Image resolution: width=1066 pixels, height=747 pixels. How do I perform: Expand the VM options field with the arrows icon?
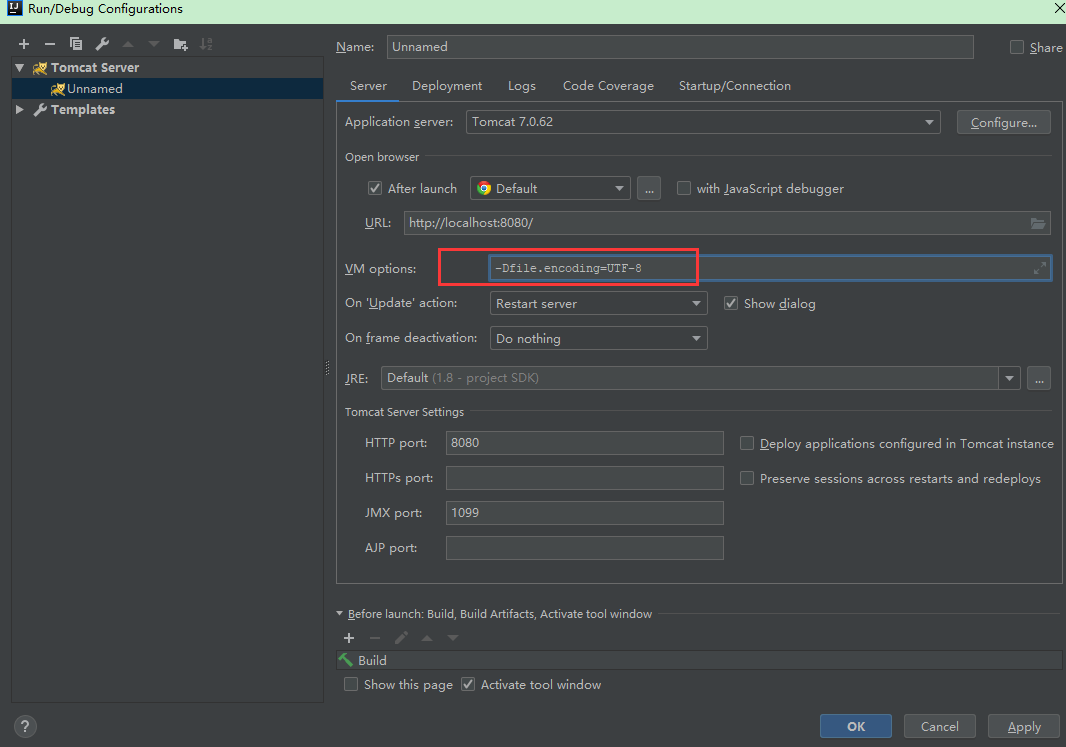pyautogui.click(x=1039, y=268)
